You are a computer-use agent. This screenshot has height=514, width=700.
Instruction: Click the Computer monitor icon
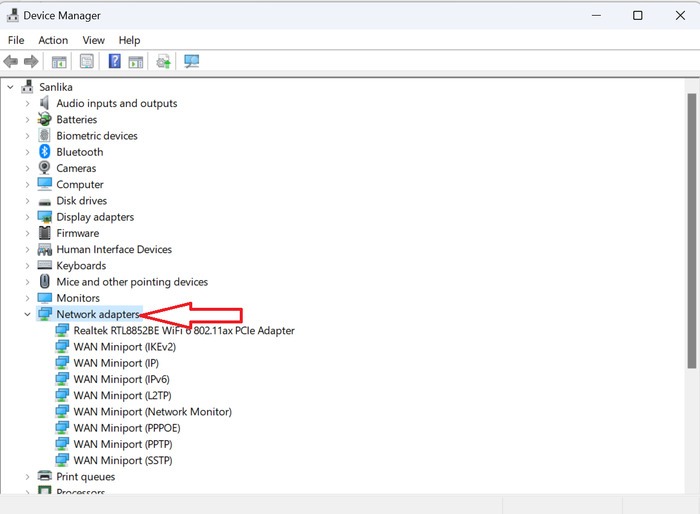pyautogui.click(x=45, y=184)
